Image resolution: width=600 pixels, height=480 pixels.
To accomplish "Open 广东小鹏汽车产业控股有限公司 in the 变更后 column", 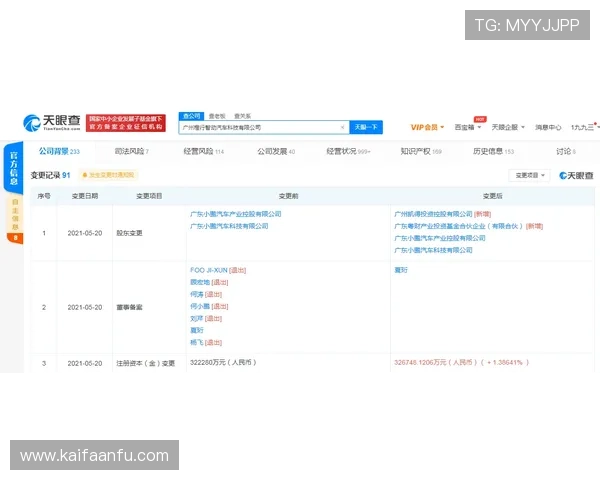I will tap(440, 238).
